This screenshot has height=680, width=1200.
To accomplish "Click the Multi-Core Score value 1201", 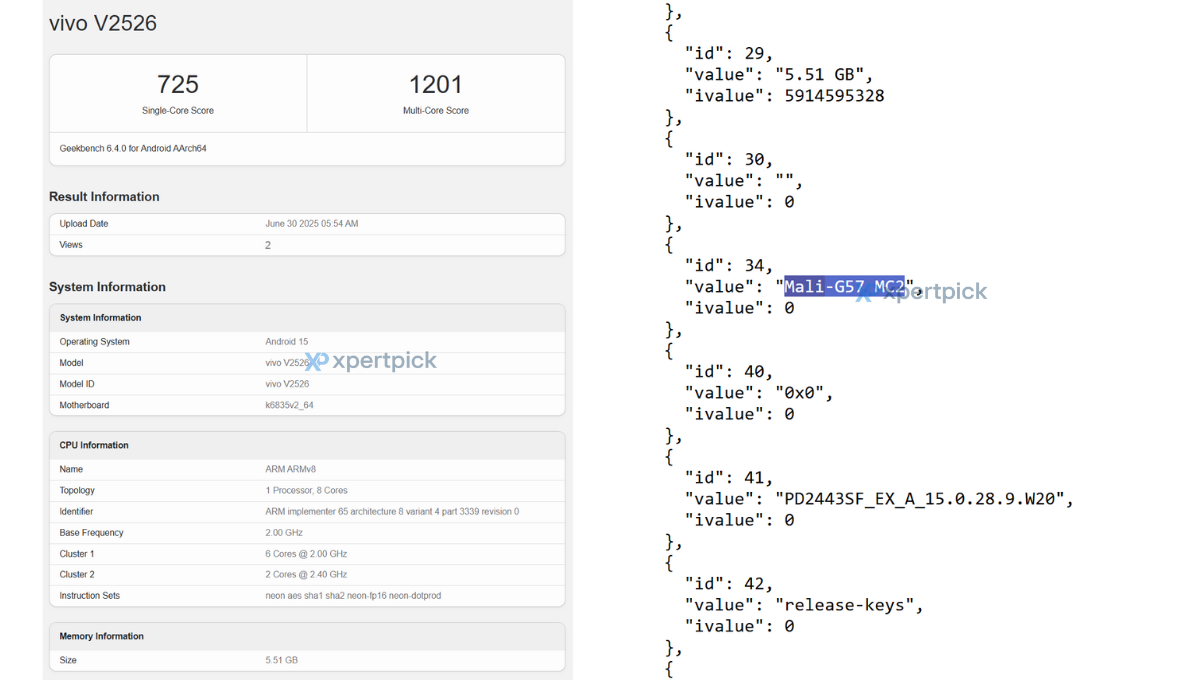I will tap(436, 85).
